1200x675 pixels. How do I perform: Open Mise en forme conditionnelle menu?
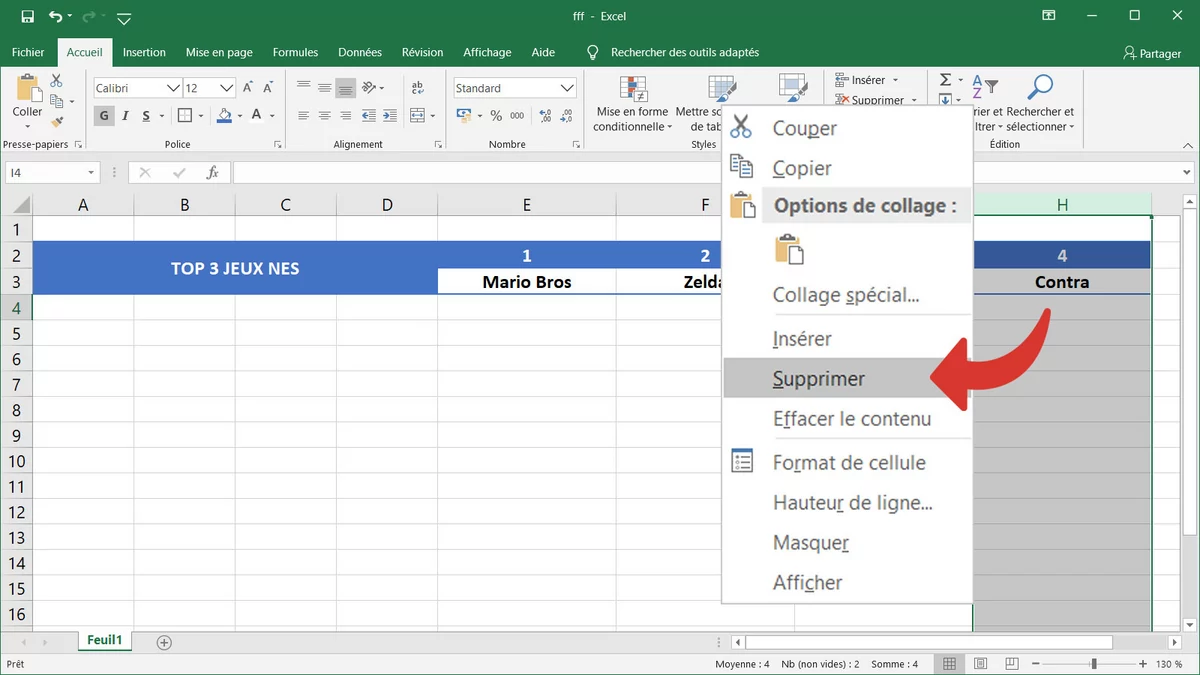tap(632, 103)
